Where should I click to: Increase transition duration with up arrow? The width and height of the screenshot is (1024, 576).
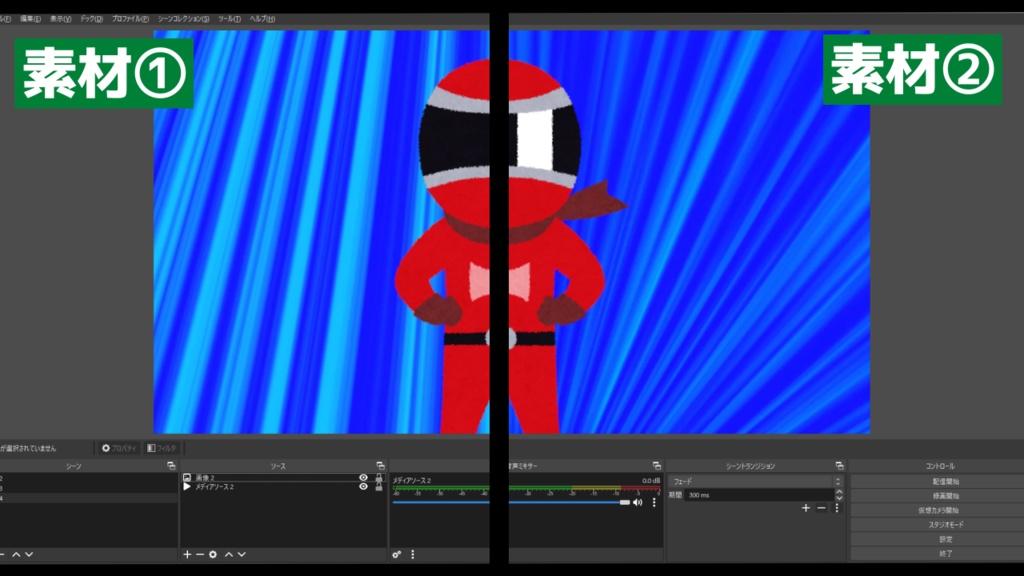(x=839, y=492)
